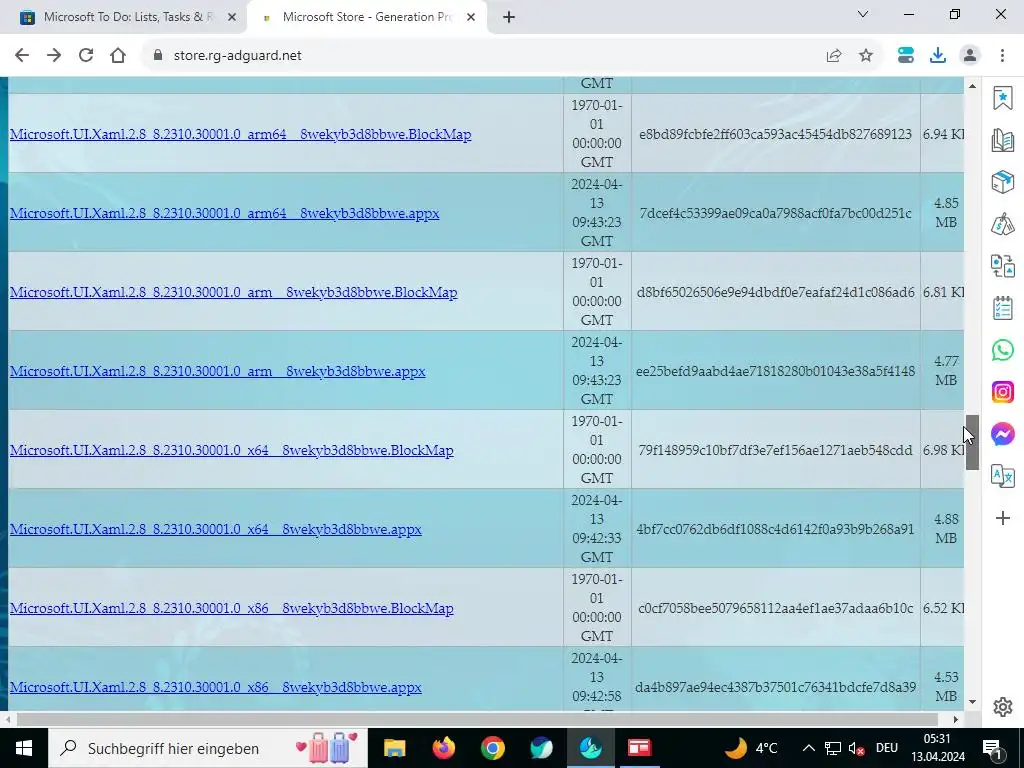
Task: Open the browser downloads panel
Action: 938,56
